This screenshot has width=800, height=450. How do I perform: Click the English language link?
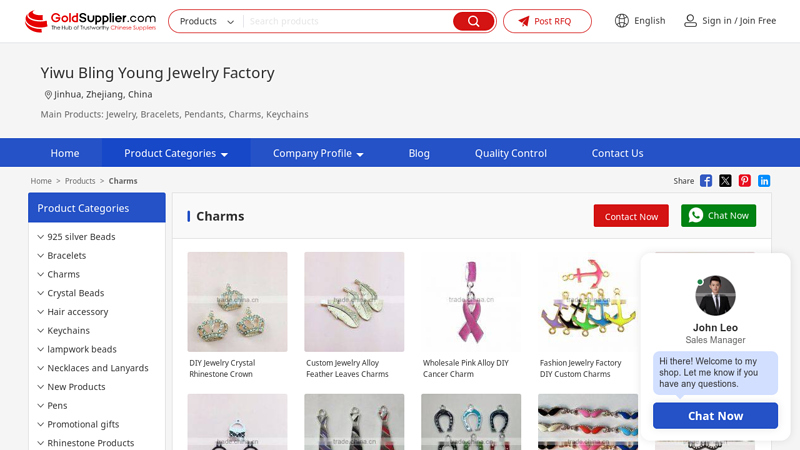click(x=649, y=20)
